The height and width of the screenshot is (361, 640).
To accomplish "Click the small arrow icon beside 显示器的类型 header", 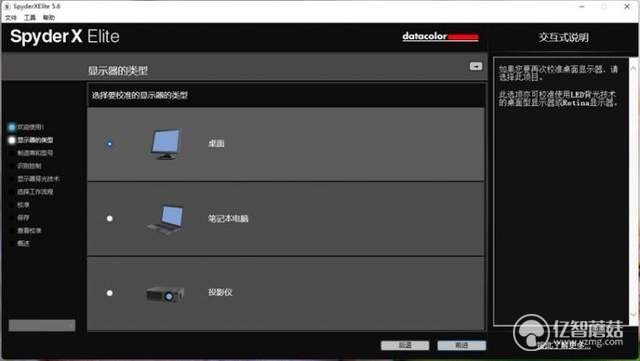I will pyautogui.click(x=476, y=66).
